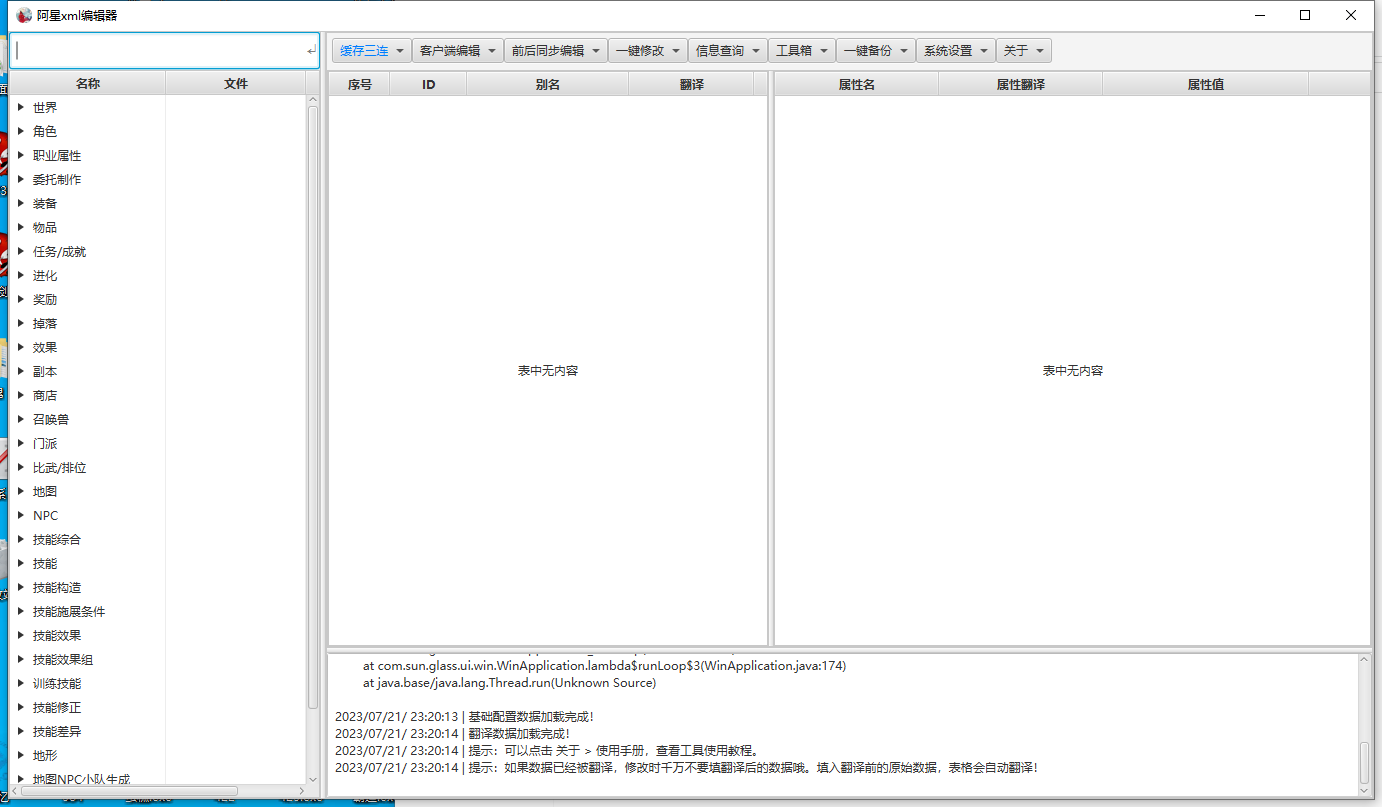Open the 信息查询 menu
This screenshot has width=1382, height=807.
728,51
